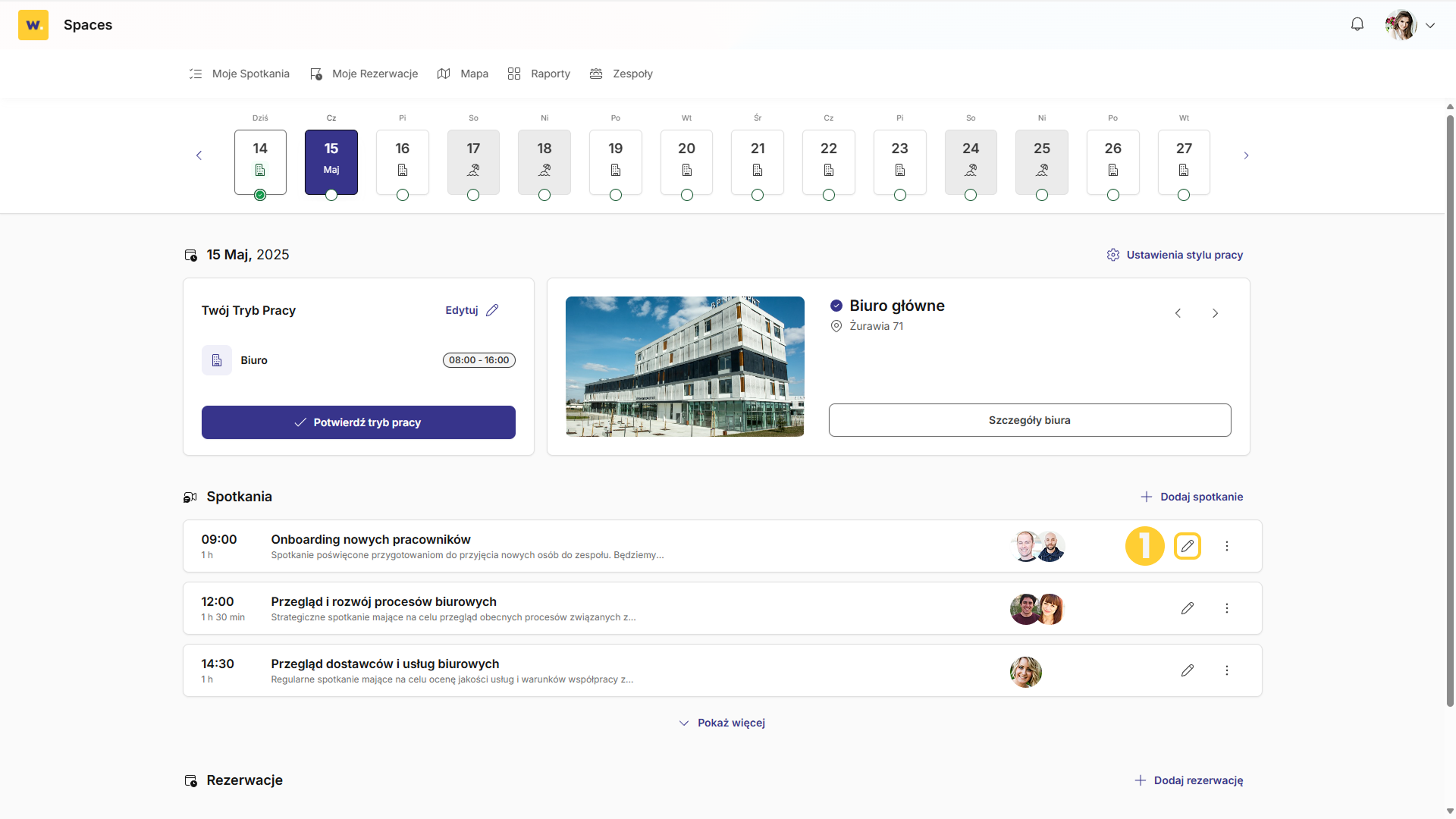
Task: Click the pencil icon next to Edytuj
Action: tap(492, 310)
